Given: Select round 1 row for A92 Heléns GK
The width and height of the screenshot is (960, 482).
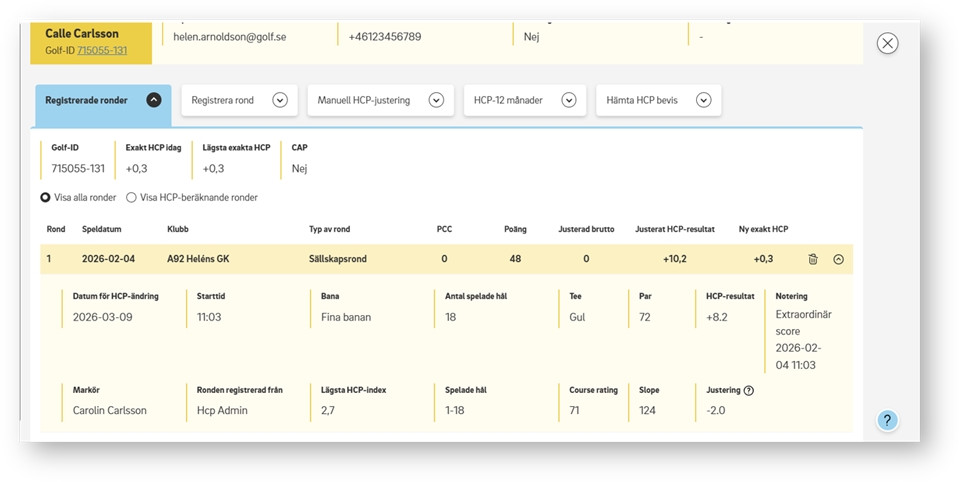Looking at the screenshot, I should click(198, 259).
